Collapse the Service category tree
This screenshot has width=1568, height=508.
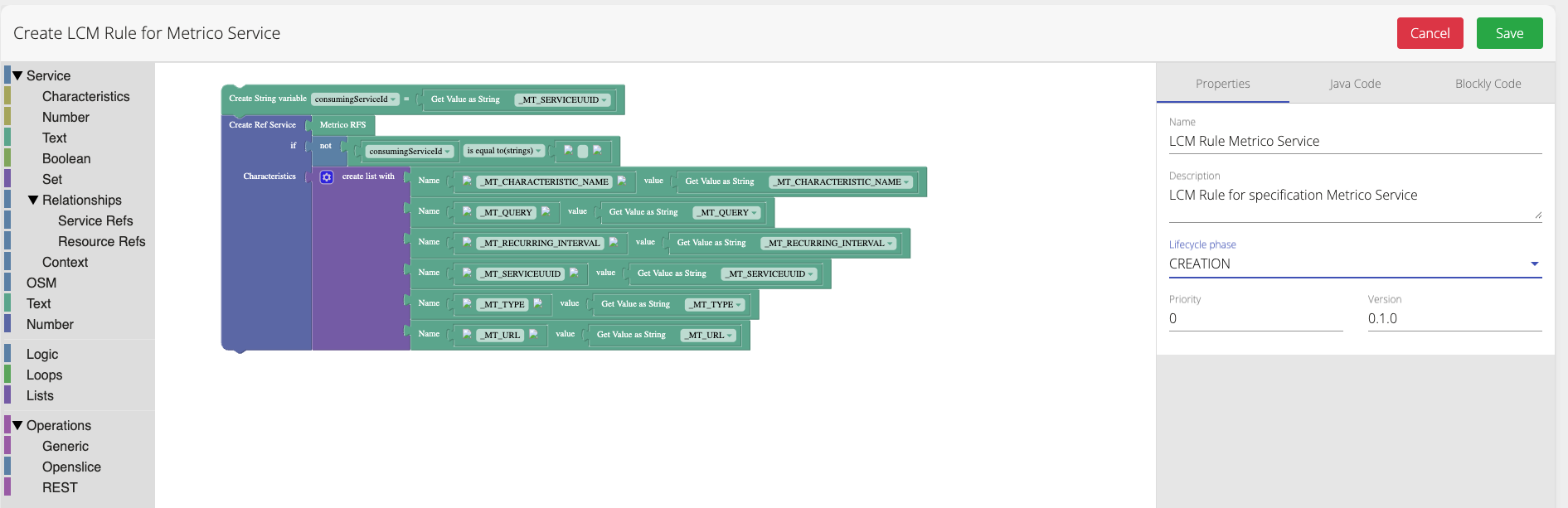(17, 75)
